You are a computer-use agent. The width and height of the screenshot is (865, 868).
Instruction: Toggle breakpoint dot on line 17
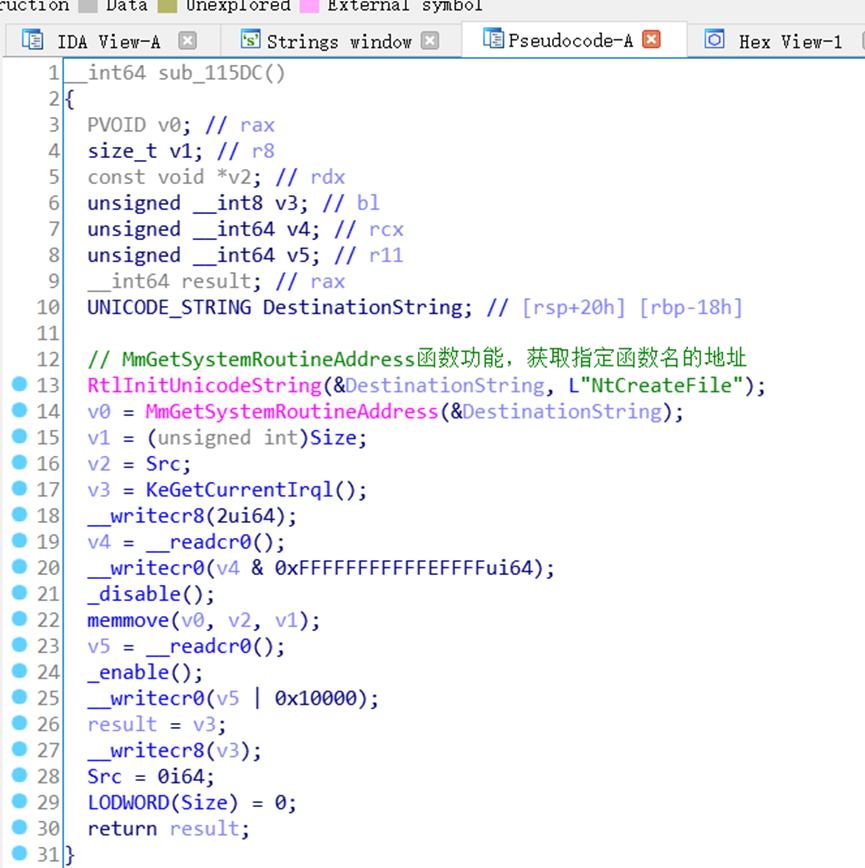19,488
